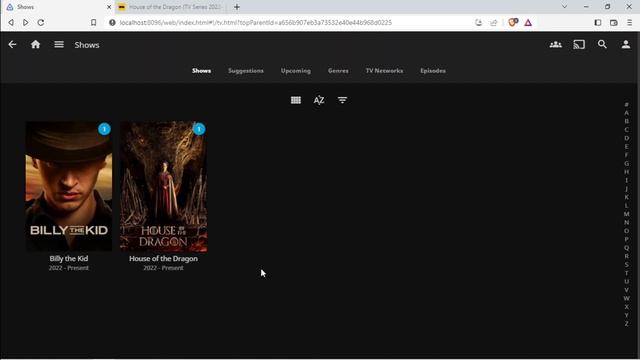640x360 pixels.
Task: Open the tab search dropdown arrow
Action: tap(564, 7)
